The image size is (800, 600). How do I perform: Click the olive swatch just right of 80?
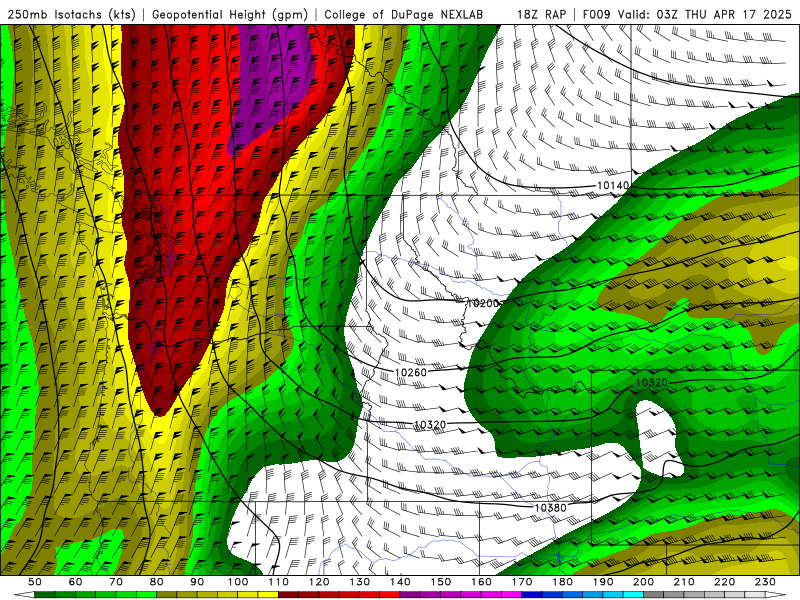(166, 595)
